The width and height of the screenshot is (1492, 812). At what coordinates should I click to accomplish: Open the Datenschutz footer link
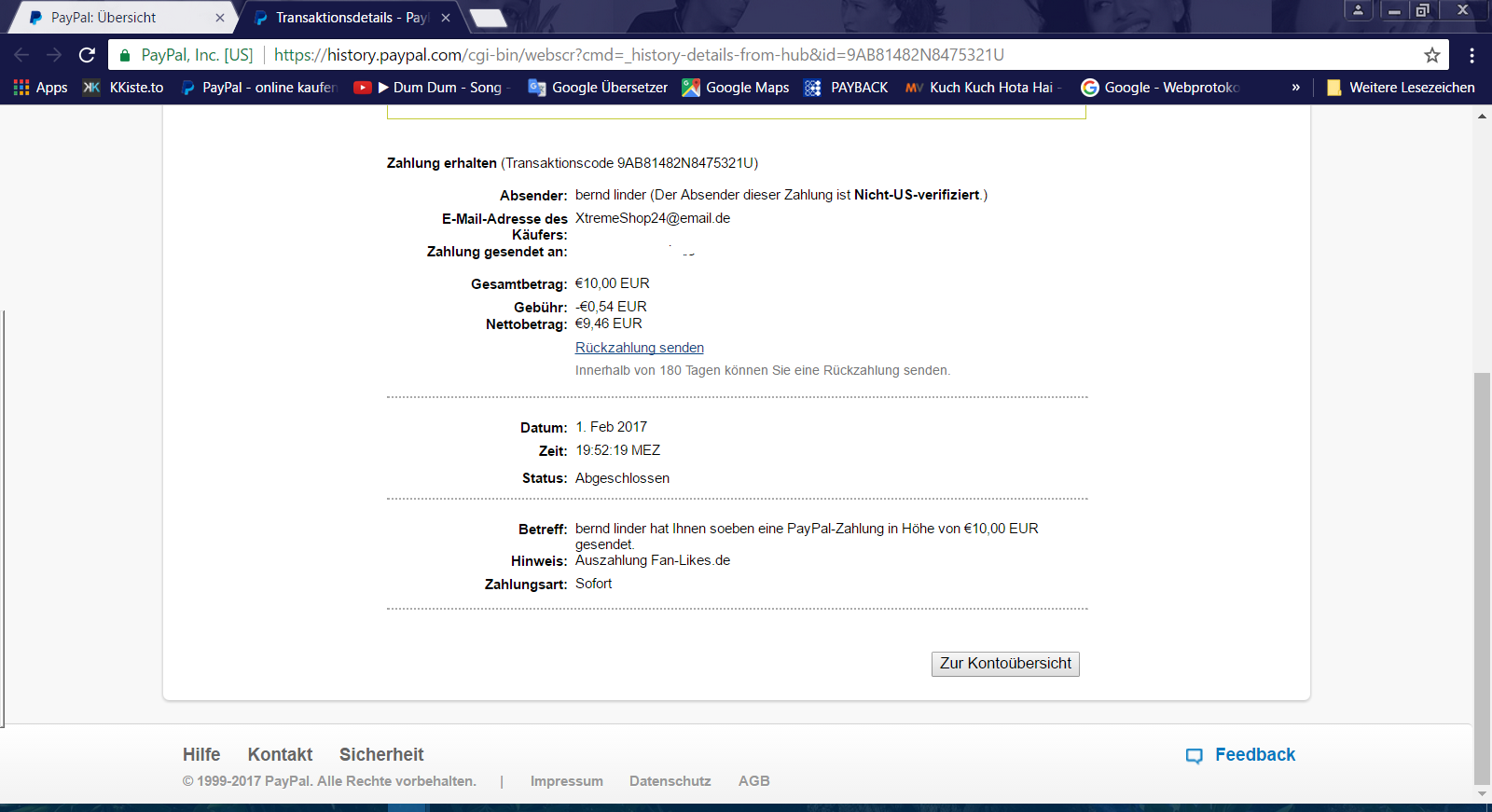point(670,781)
